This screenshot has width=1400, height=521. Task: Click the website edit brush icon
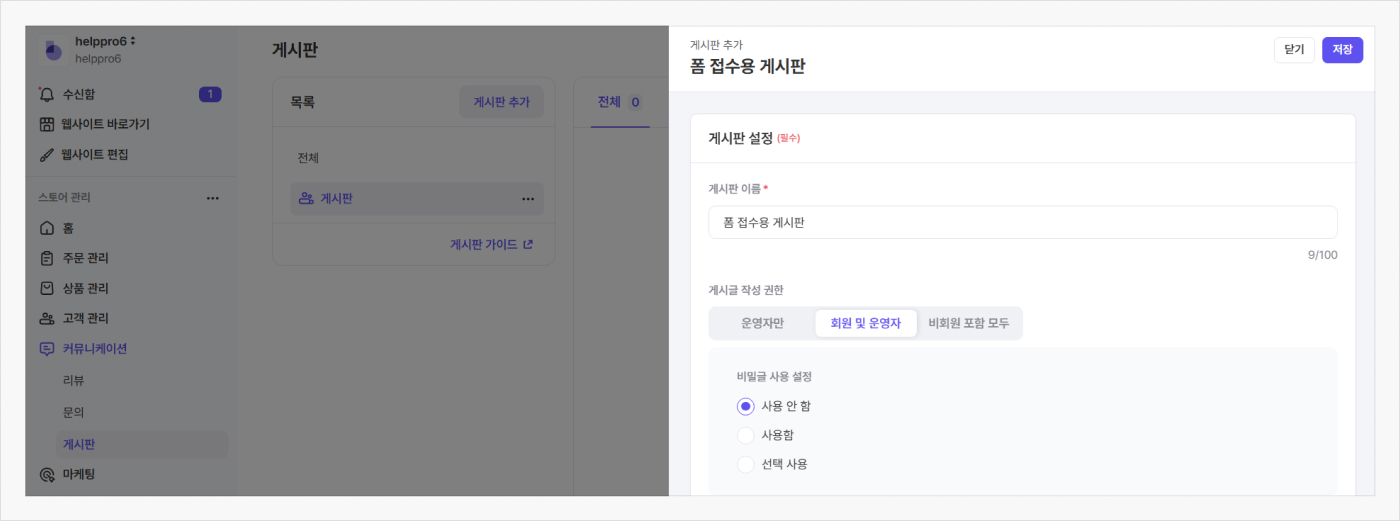pos(46,155)
